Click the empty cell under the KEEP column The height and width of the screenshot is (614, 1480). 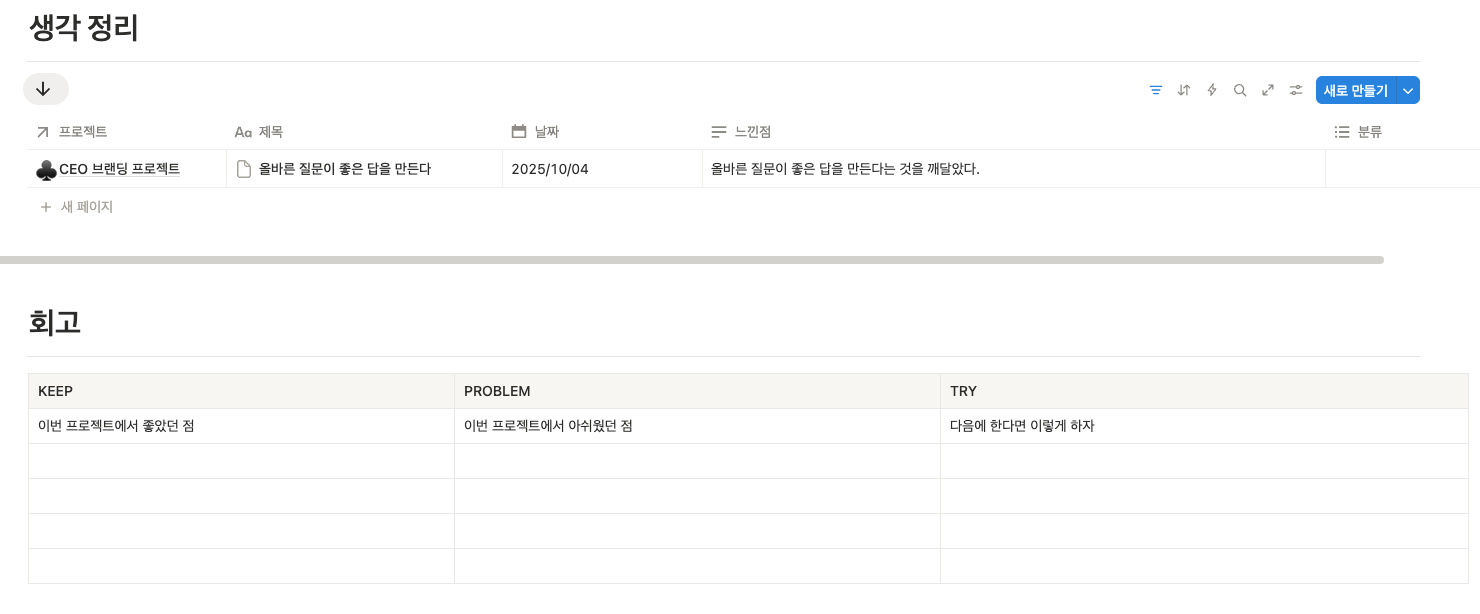coord(240,460)
